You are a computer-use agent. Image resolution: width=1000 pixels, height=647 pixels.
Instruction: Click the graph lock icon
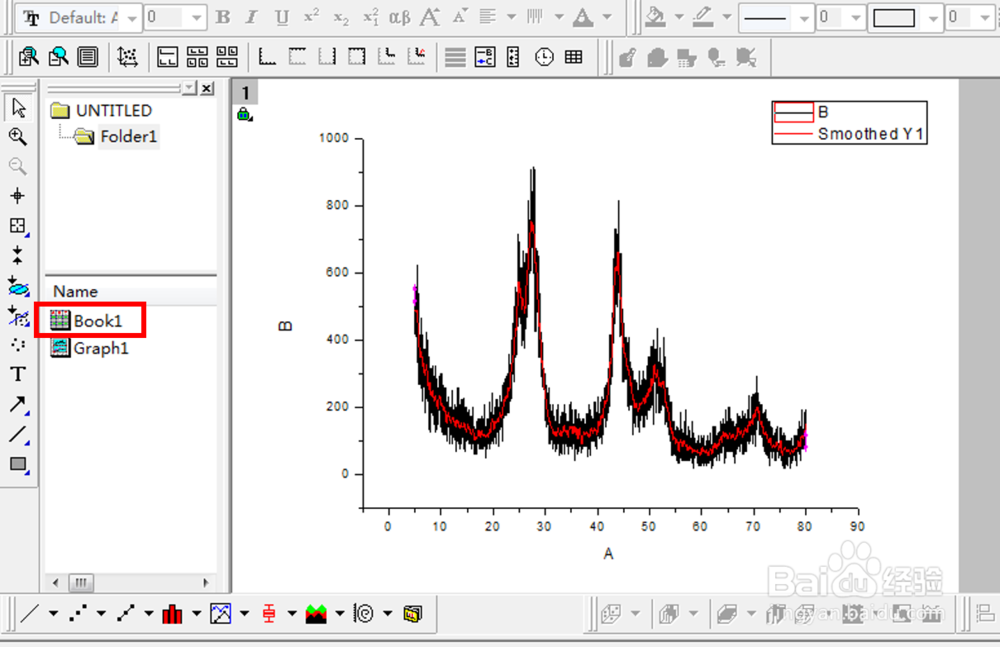tap(244, 115)
